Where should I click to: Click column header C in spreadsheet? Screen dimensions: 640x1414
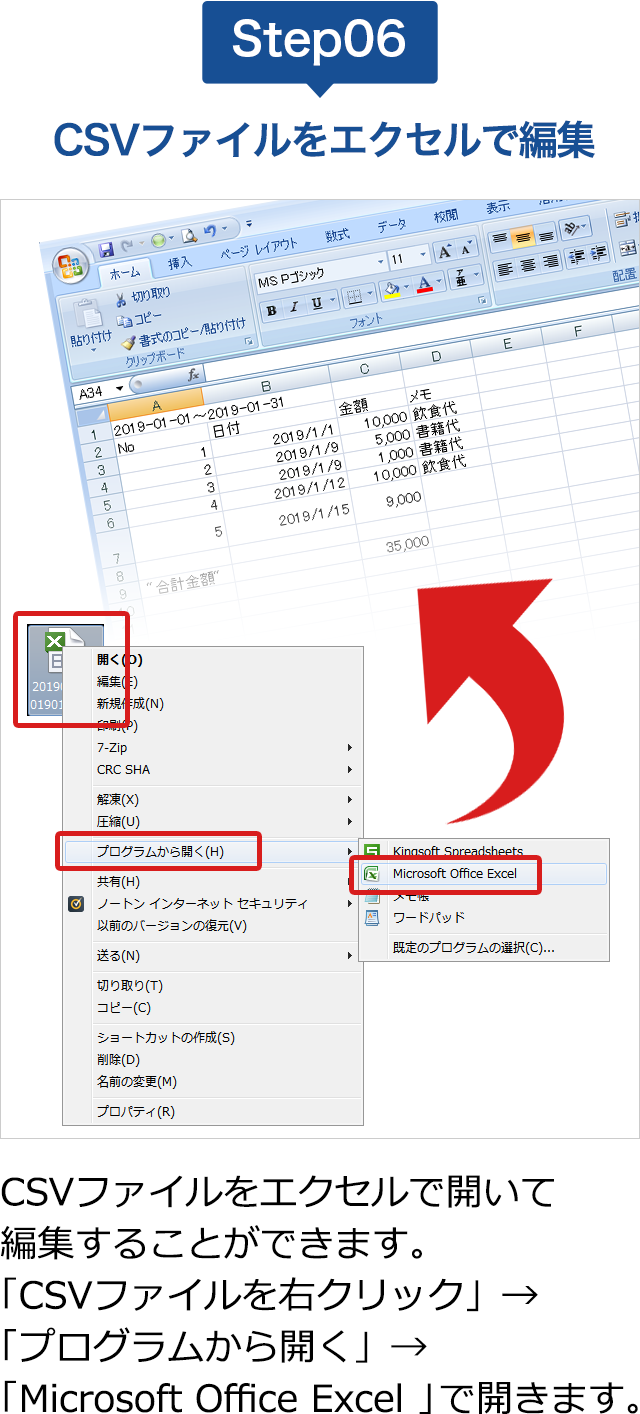coord(364,370)
